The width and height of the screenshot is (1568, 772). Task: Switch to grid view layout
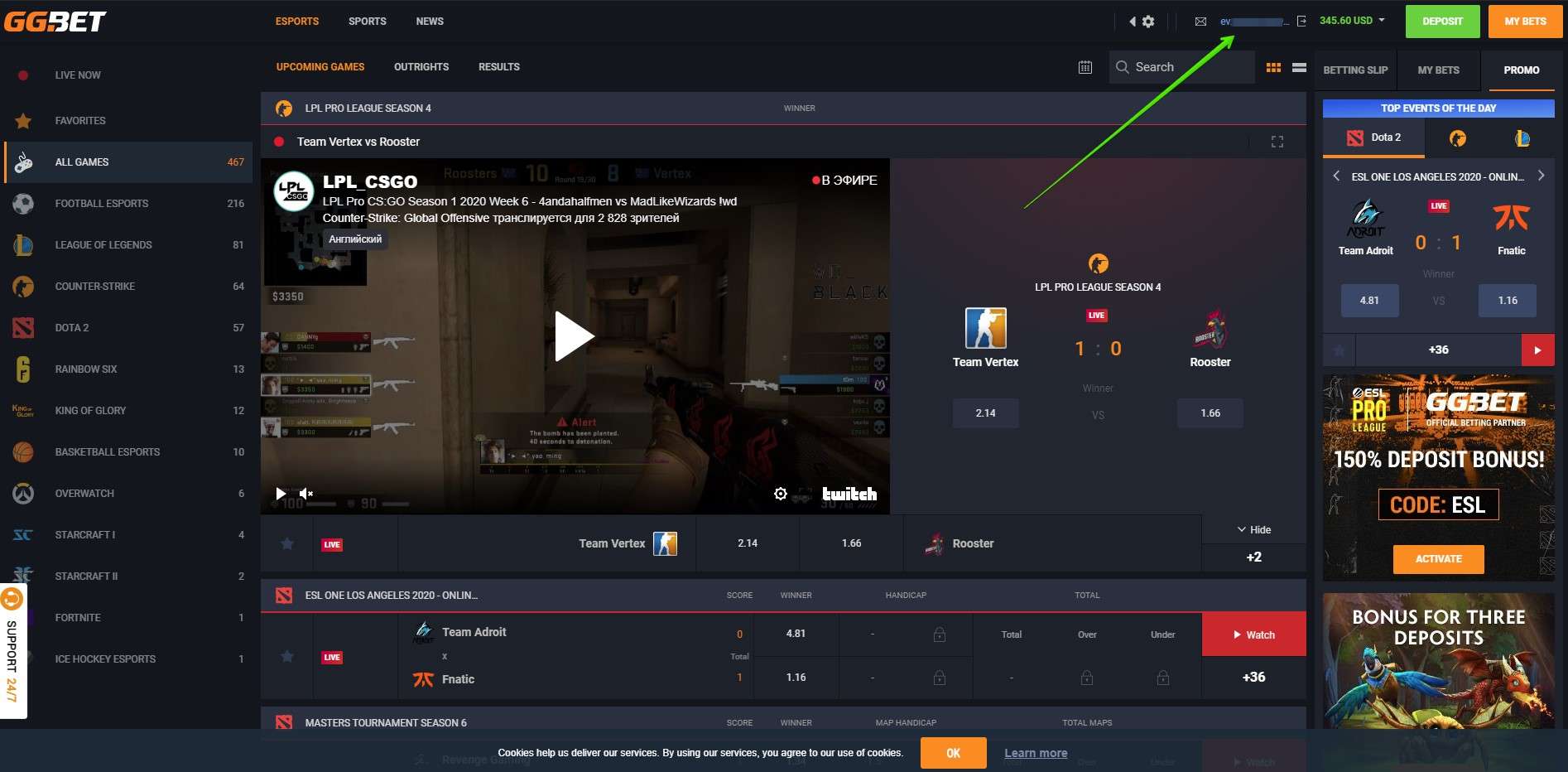pyautogui.click(x=1274, y=68)
